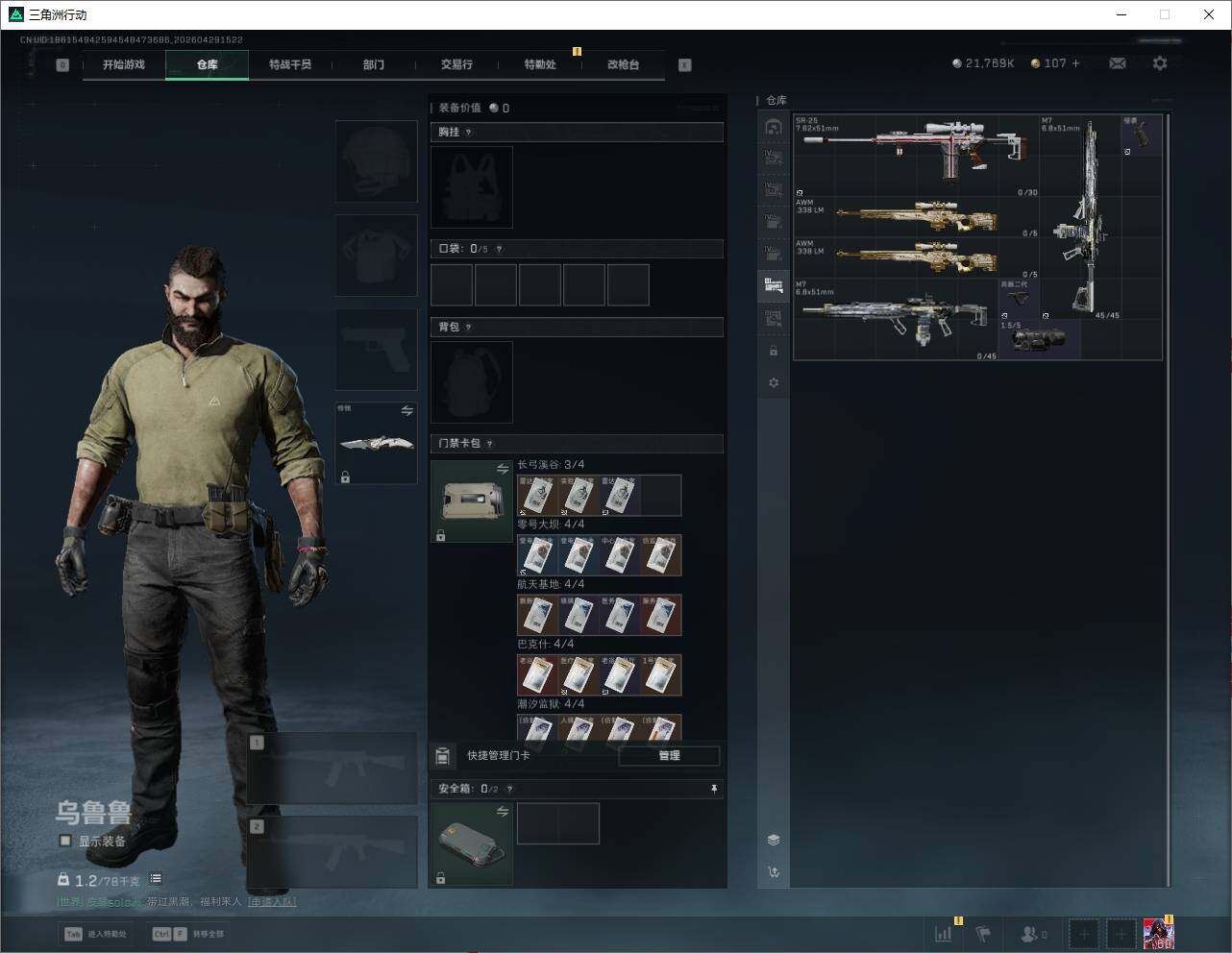Click the 管理 button for key cards
The image size is (1232, 953).
point(669,756)
